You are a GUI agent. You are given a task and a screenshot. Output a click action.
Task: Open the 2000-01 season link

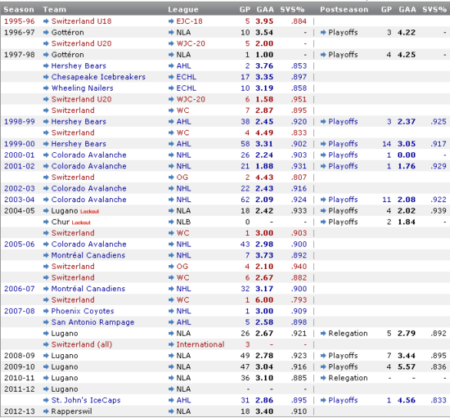click(19, 155)
